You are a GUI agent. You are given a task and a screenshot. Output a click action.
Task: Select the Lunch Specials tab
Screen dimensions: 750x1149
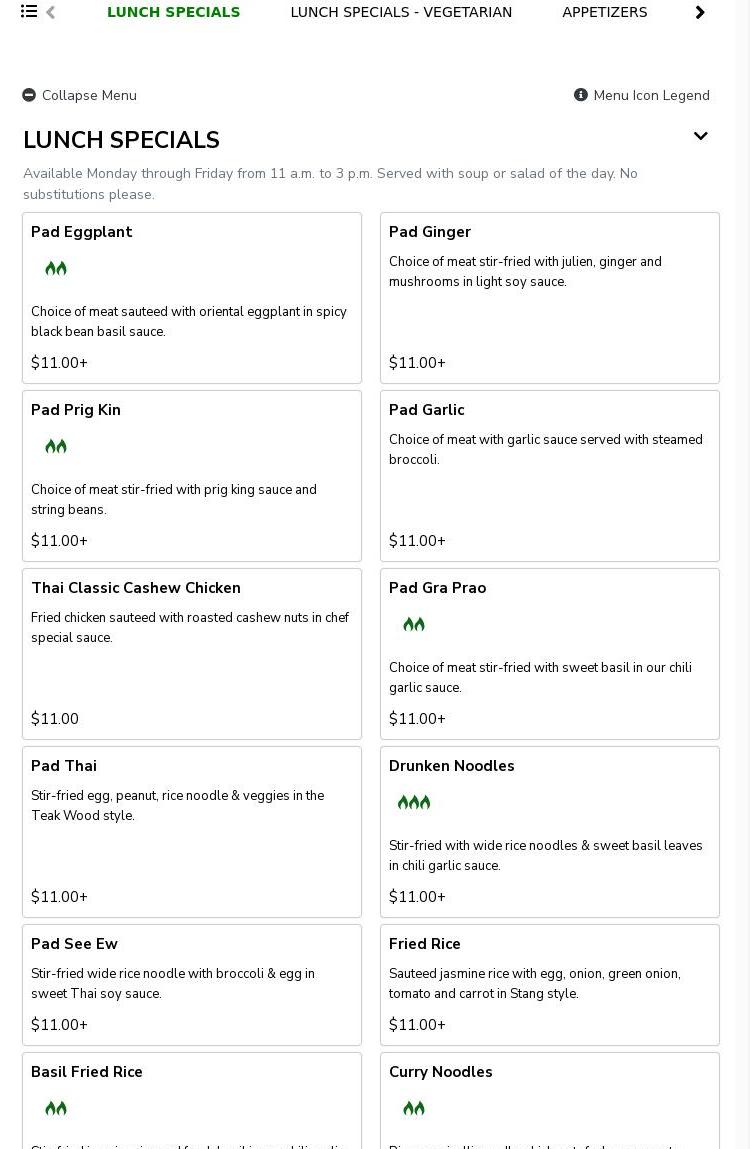click(174, 12)
